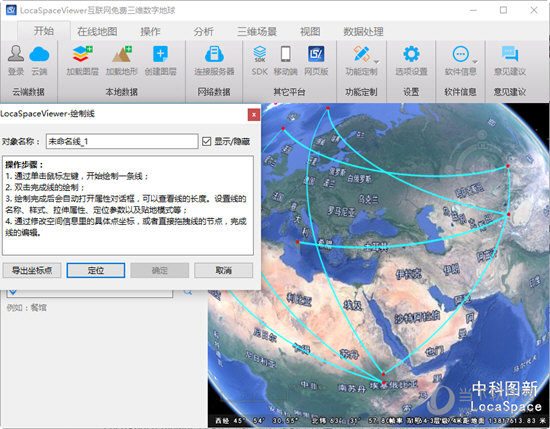The width and height of the screenshot is (550, 429).
Task: Open the 分析 ribbon tab
Action: (x=203, y=32)
